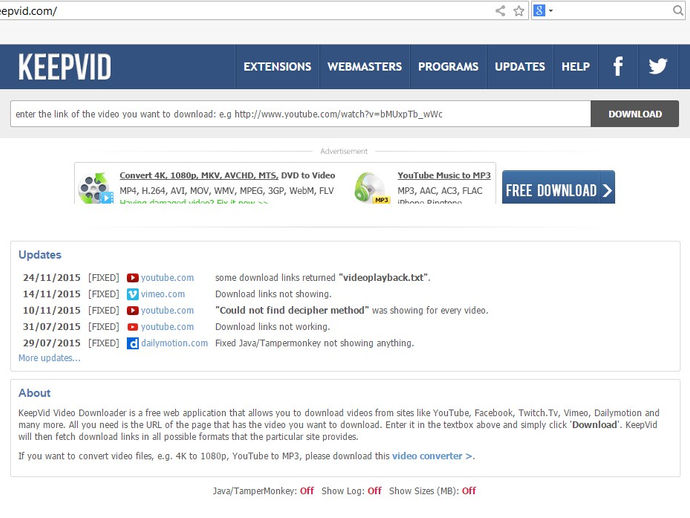Open the Webmasters menu item
Viewport: 690px width, 518px height.
tap(364, 66)
